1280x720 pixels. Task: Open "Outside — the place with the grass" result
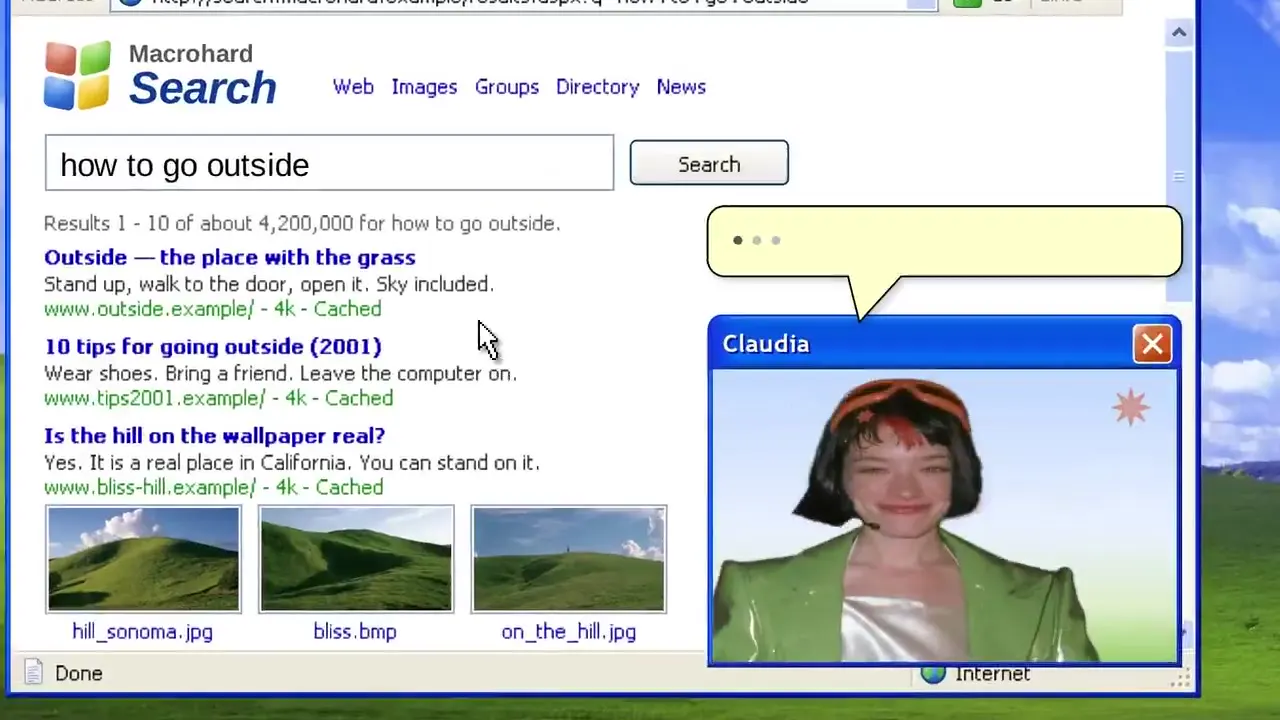pos(230,257)
